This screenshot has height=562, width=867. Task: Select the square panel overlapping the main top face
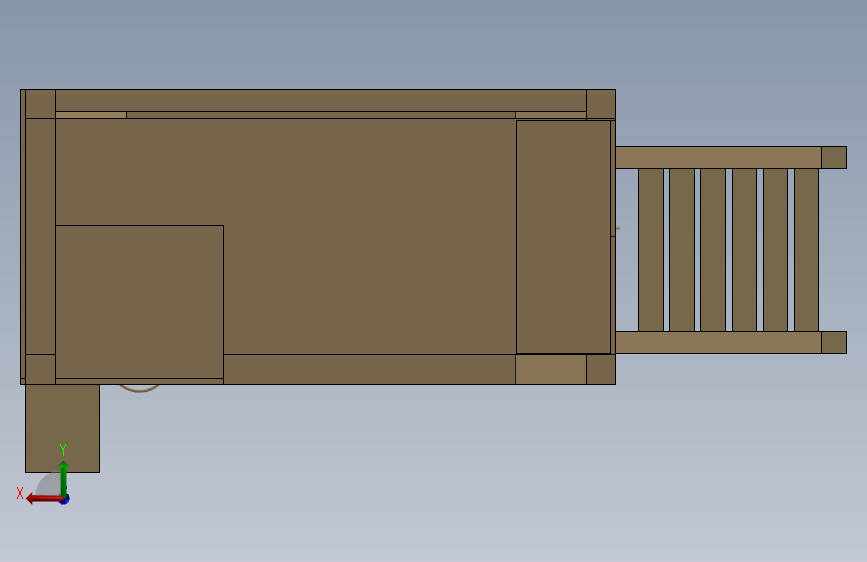point(139,302)
